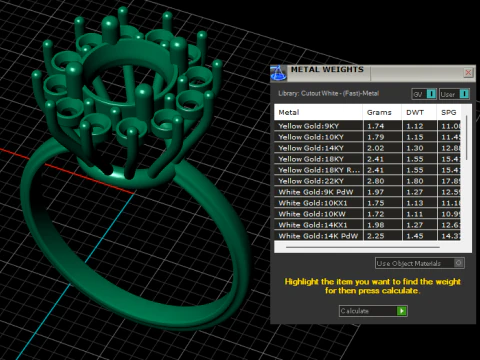480x360 pixels.
Task: Select the White Gold:14KX1 row
Action: [367, 225]
